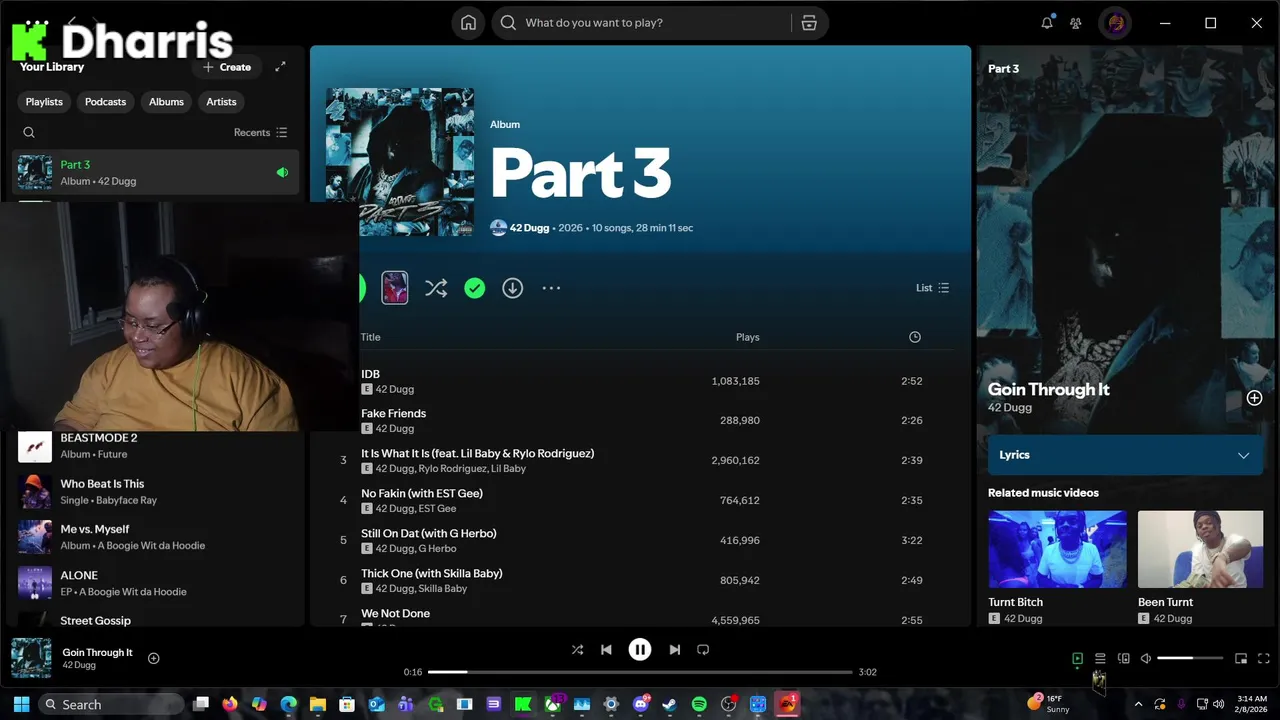The height and width of the screenshot is (720, 1280).
Task: Open Microsoft Edge from the taskbar
Action: pos(289,704)
